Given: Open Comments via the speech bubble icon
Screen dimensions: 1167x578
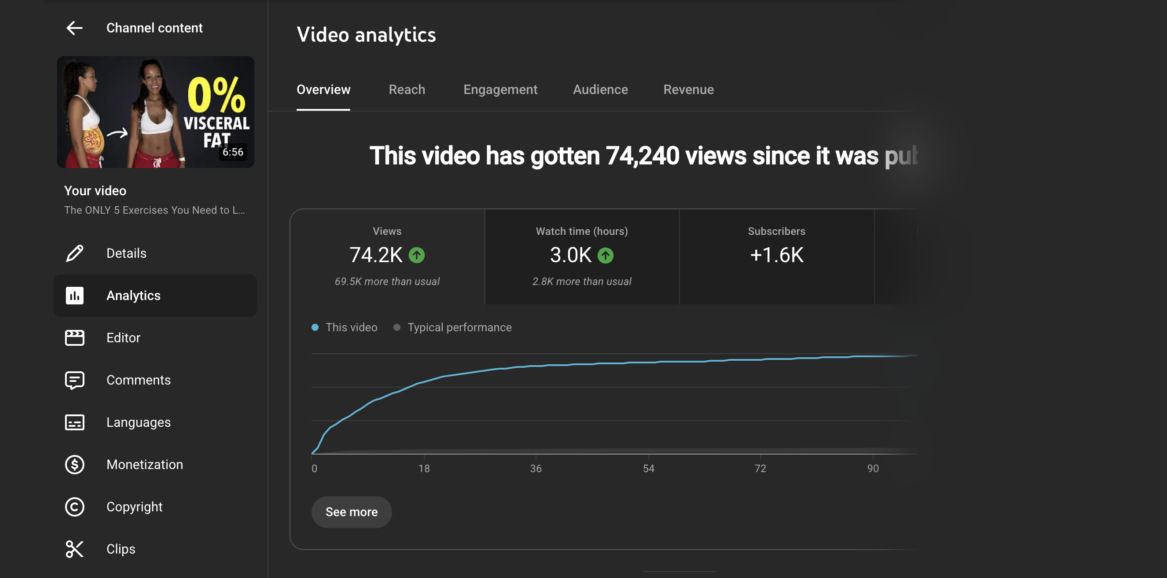Looking at the screenshot, I should pos(74,380).
